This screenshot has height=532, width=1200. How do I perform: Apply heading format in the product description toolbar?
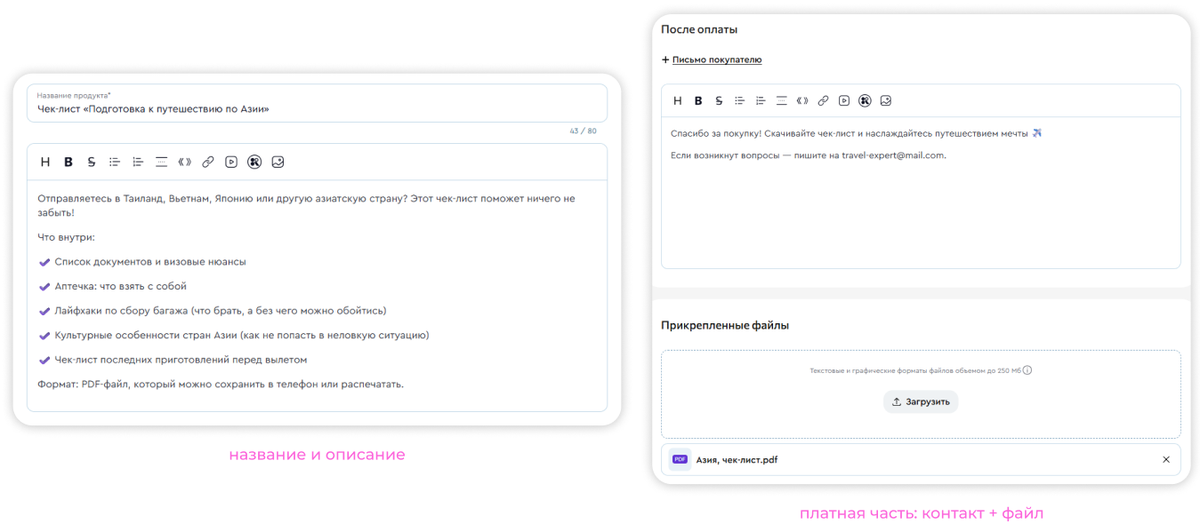[45, 162]
